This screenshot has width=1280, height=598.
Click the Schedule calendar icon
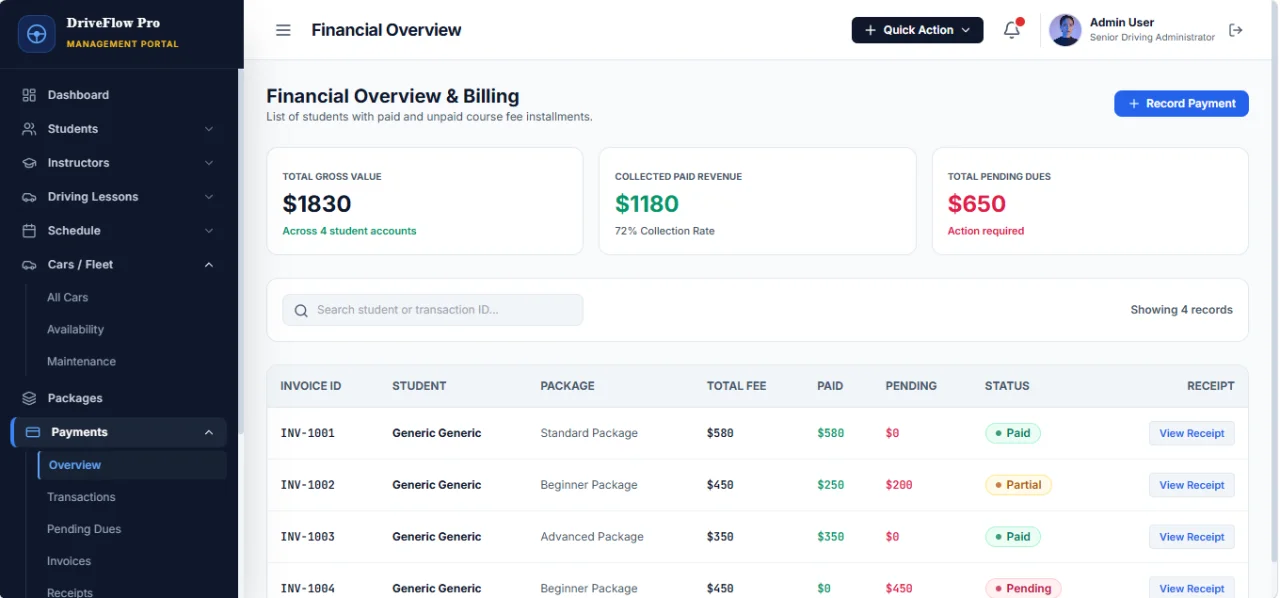(x=29, y=231)
